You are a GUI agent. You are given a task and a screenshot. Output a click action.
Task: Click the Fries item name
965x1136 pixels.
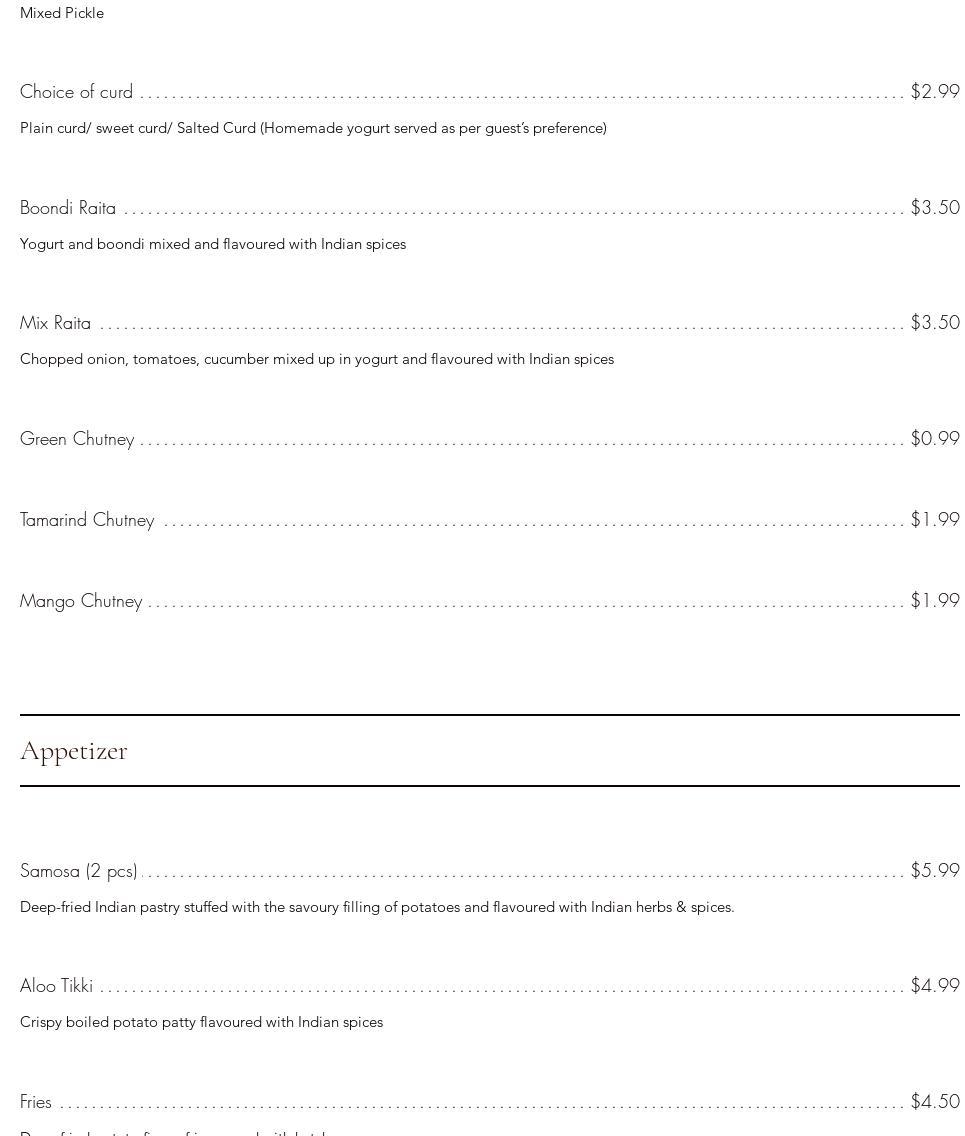pyautogui.click(x=36, y=1102)
